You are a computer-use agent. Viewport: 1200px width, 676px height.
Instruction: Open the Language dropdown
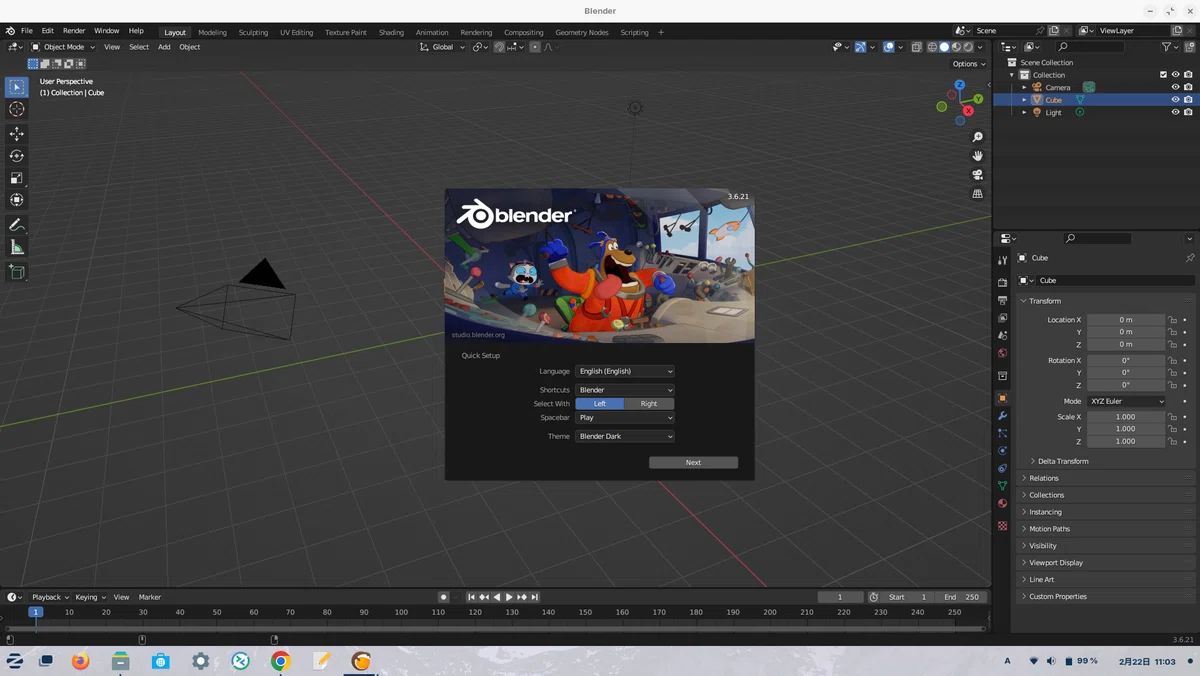click(625, 371)
